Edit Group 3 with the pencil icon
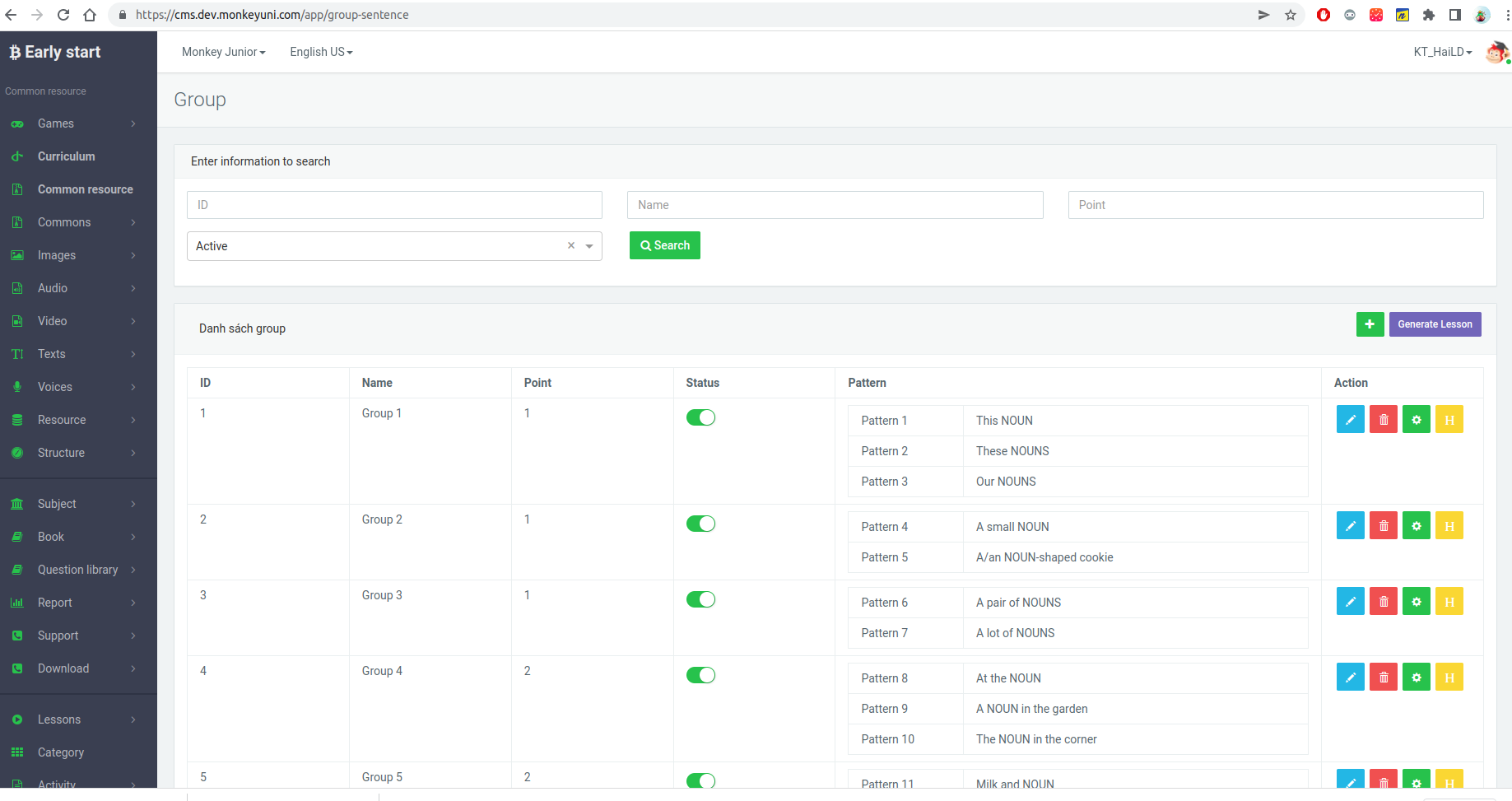1512x801 pixels. (1350, 602)
